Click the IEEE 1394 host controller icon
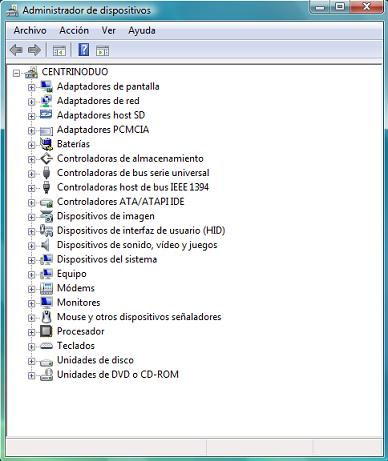Image resolution: width=388 pixels, height=461 pixels. coord(46,187)
